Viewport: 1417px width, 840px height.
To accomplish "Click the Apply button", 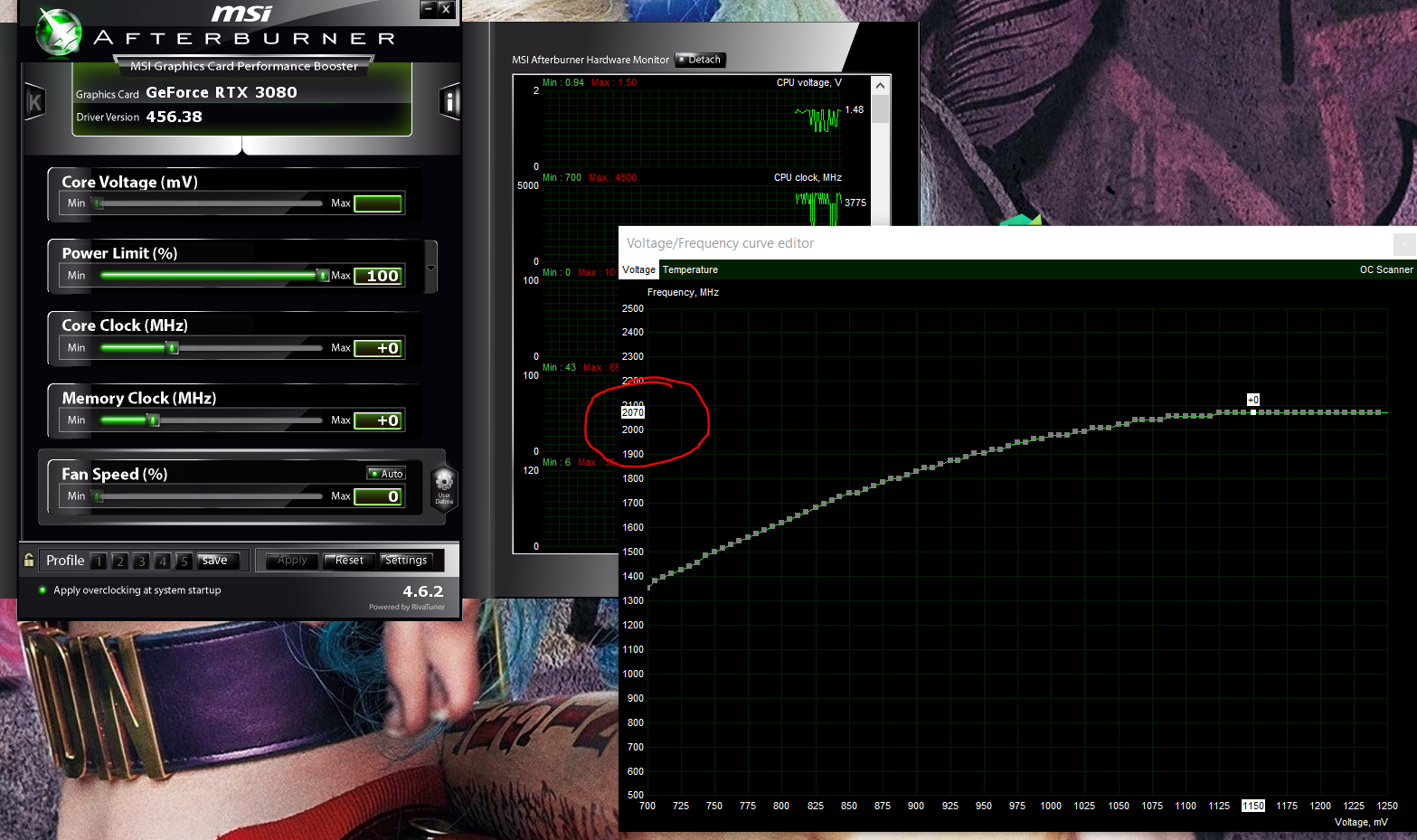I will coord(292,561).
